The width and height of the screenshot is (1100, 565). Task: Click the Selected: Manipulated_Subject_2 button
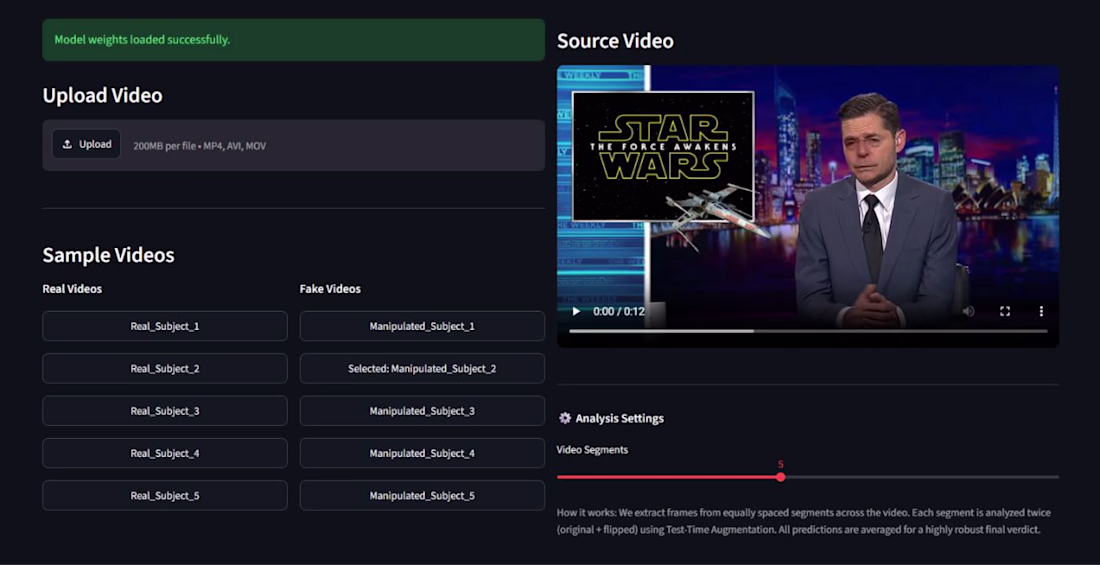[422, 368]
